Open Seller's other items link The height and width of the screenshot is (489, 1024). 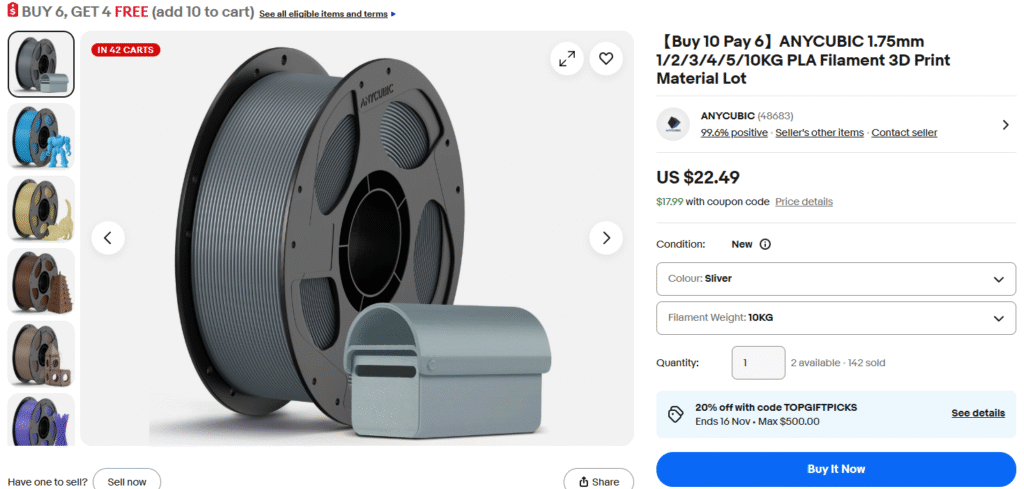point(820,132)
